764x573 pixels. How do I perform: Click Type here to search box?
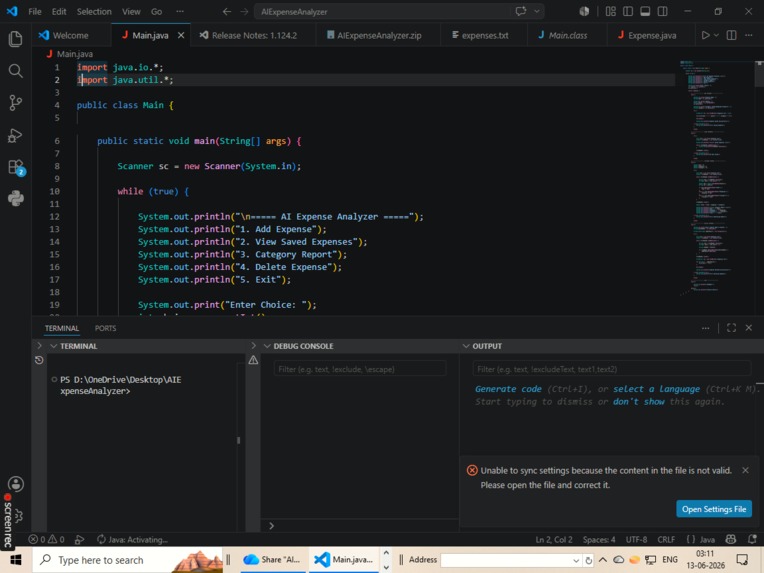[128, 560]
